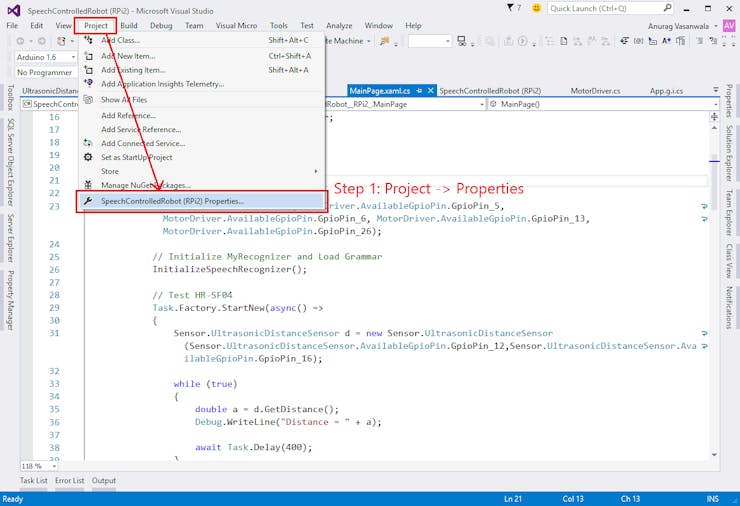The width and height of the screenshot is (740, 506).
Task: Click the device monitor toolbar icon
Action: coord(462,41)
